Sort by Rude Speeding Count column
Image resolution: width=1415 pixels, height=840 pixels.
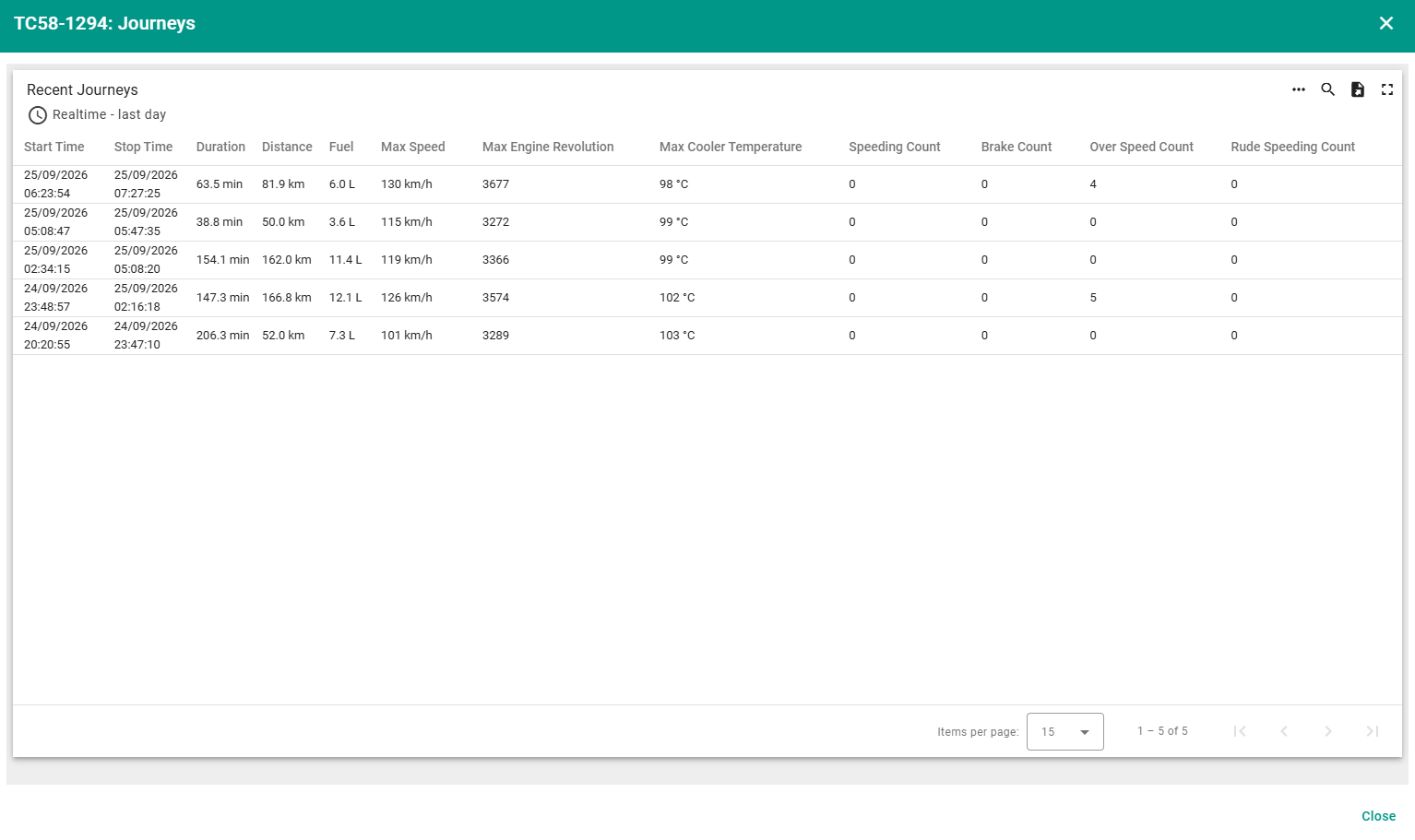[x=1293, y=147]
